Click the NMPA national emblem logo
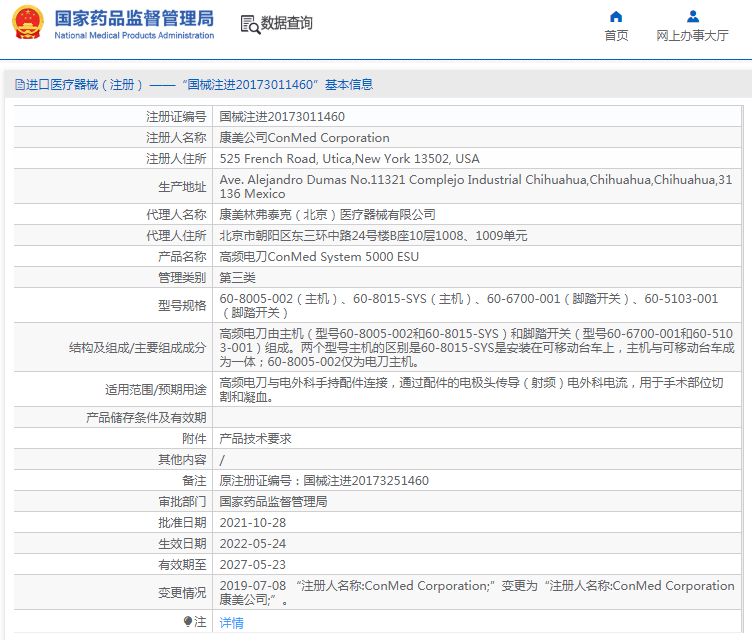Viewport: 752px width, 640px height. point(27,24)
